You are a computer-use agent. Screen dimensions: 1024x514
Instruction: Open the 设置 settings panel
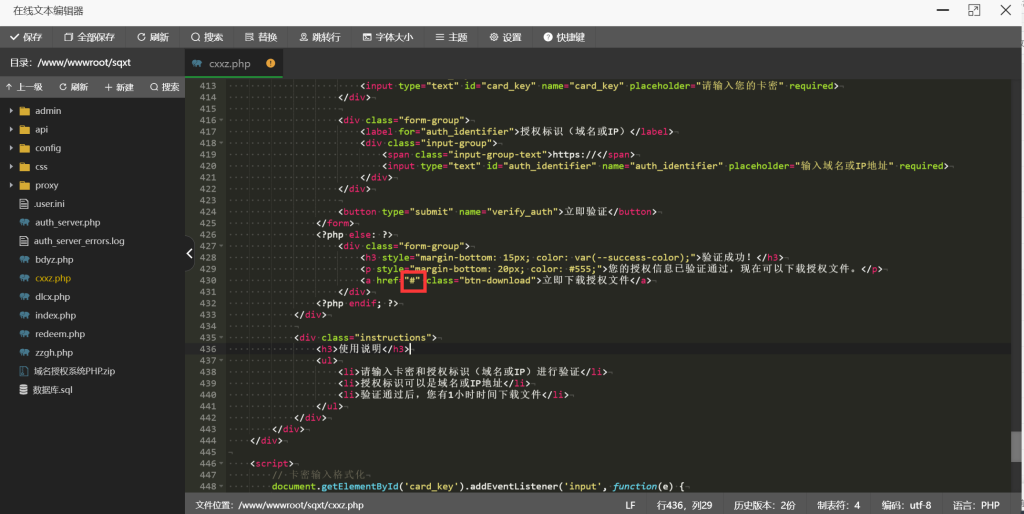505,37
